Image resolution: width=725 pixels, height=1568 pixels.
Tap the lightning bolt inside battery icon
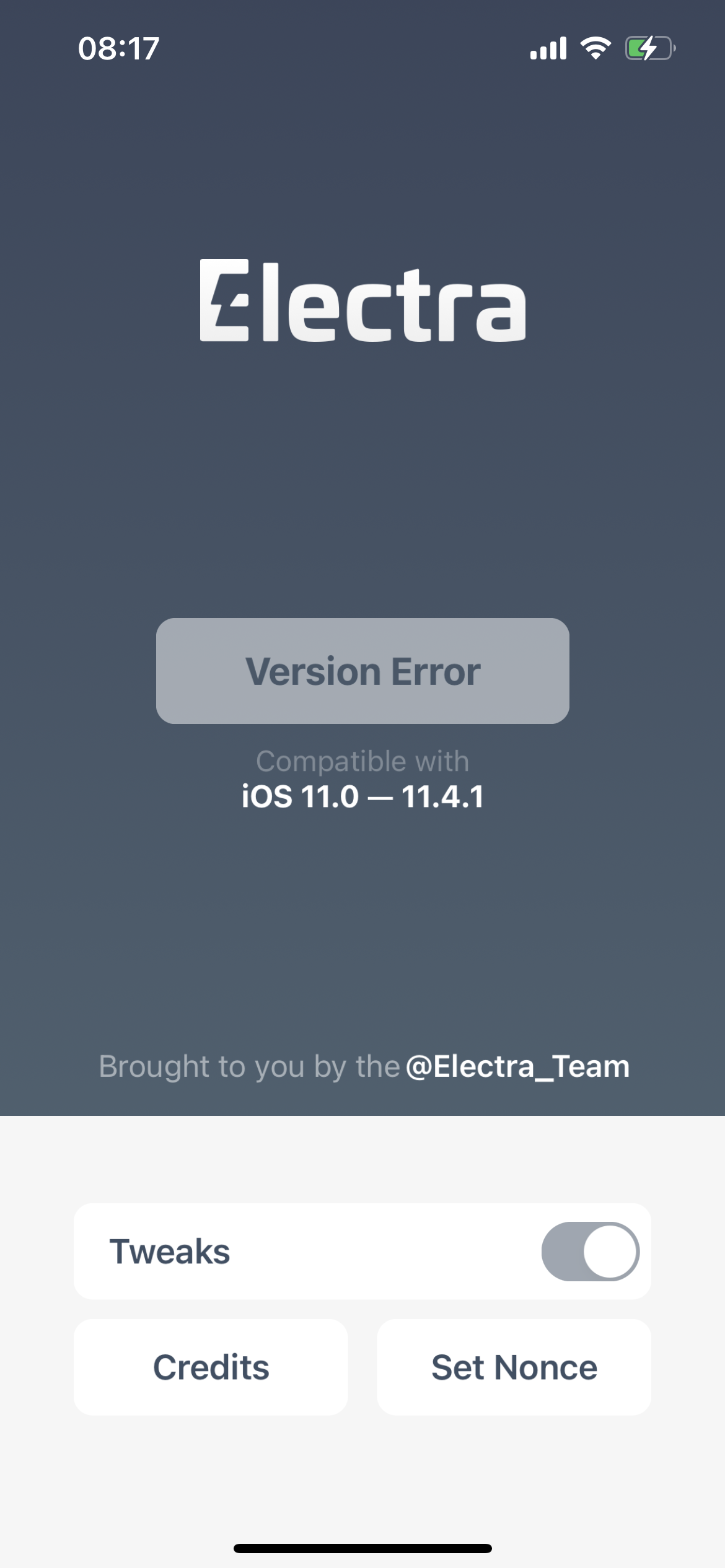pos(648,48)
